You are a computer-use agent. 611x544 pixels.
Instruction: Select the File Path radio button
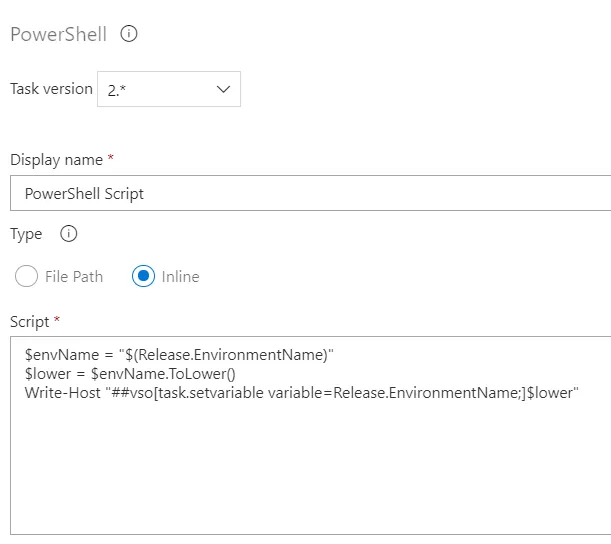click(x=27, y=276)
